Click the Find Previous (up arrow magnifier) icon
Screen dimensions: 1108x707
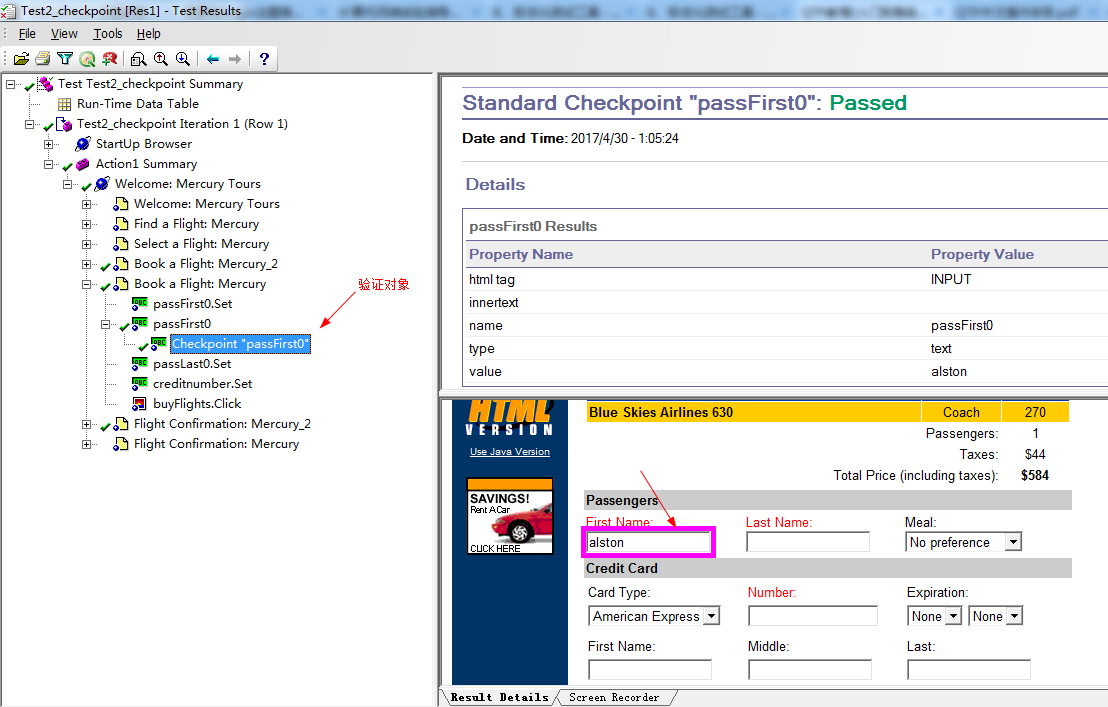click(x=160, y=59)
